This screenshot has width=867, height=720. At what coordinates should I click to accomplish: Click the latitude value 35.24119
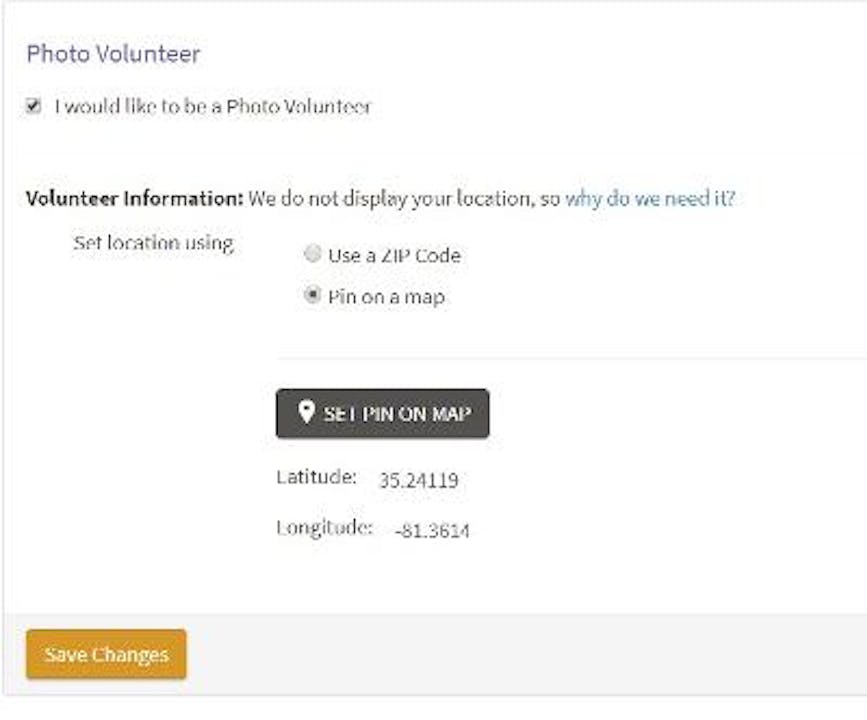coord(418,480)
